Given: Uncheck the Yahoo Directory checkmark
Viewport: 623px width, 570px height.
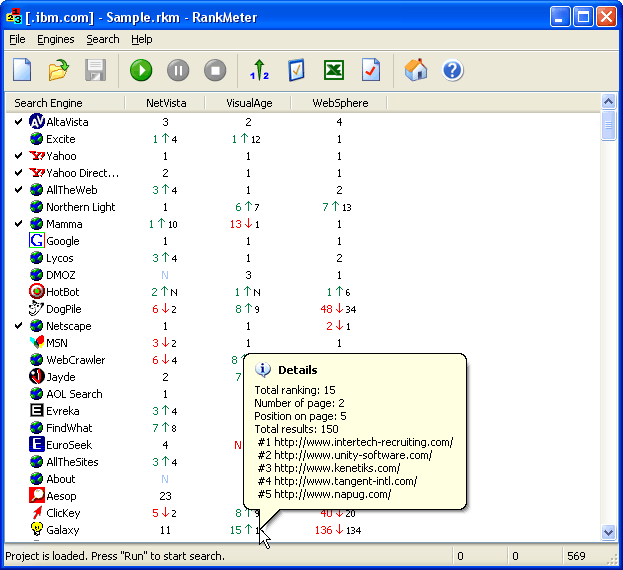Looking at the screenshot, I should [18, 173].
